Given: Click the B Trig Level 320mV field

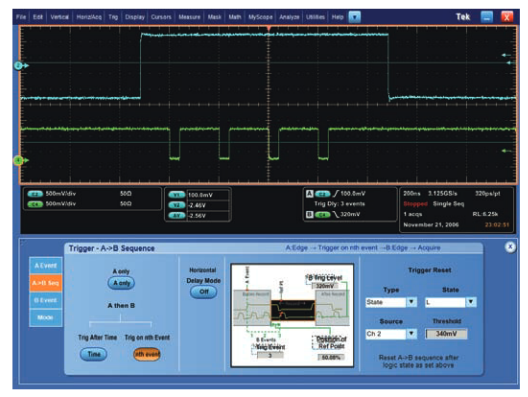Looking at the screenshot, I should pos(325,286).
